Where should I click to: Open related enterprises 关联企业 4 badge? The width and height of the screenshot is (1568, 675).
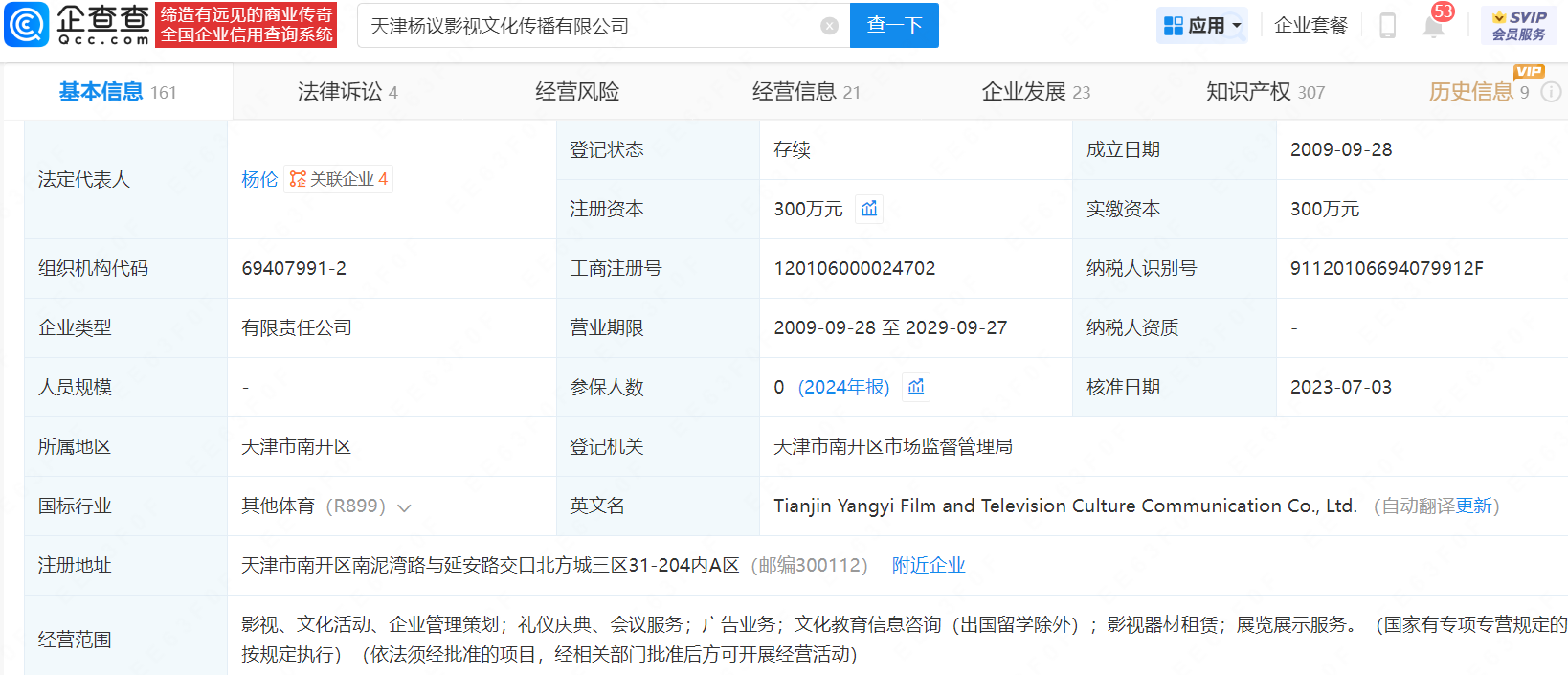point(339,179)
